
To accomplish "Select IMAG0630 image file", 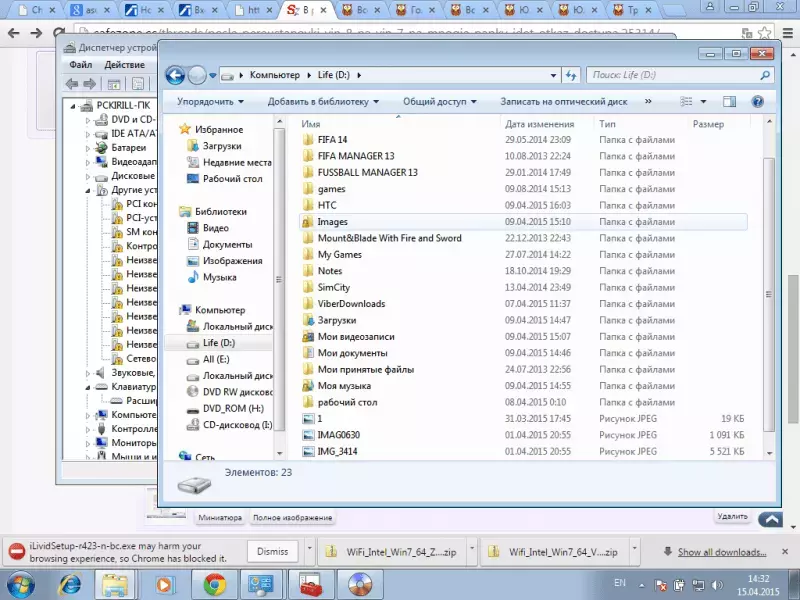I will point(338,435).
